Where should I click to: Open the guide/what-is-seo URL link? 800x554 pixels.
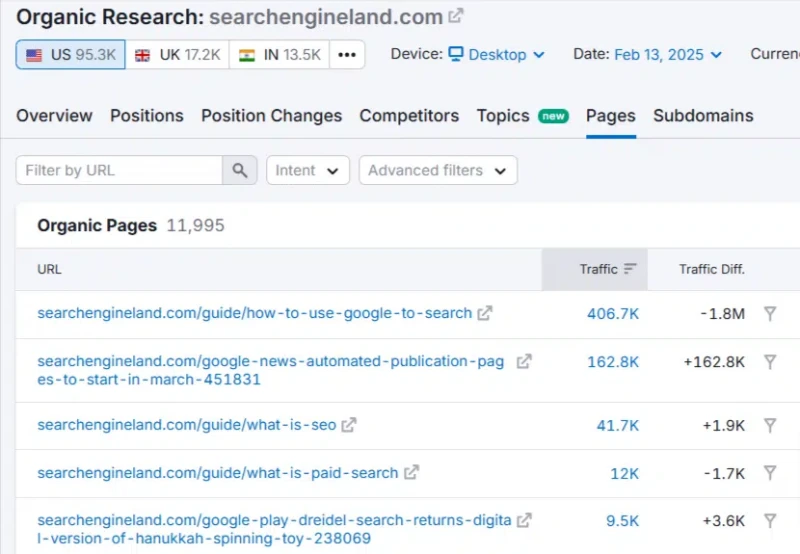pos(187,425)
